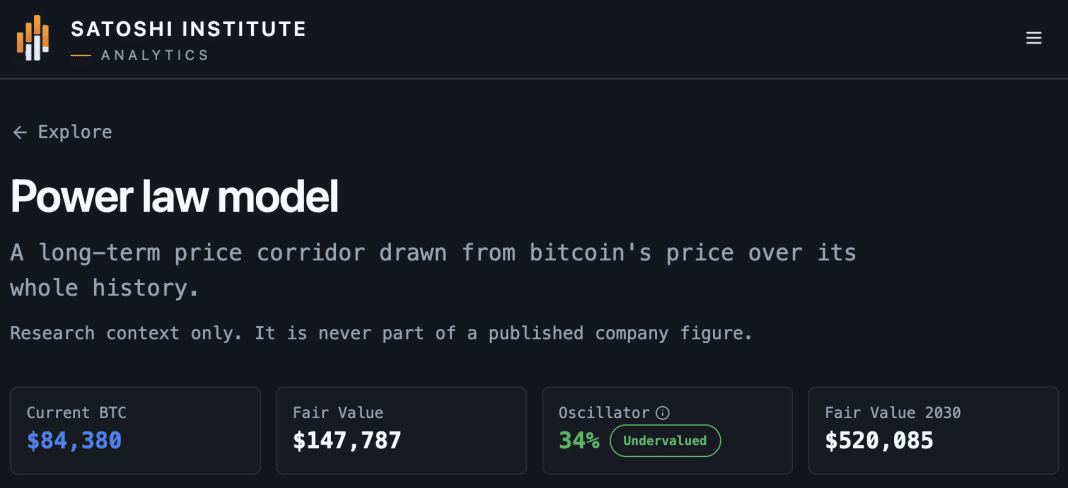Select the $520,085 projection figure
The height and width of the screenshot is (488, 1068).
point(879,441)
